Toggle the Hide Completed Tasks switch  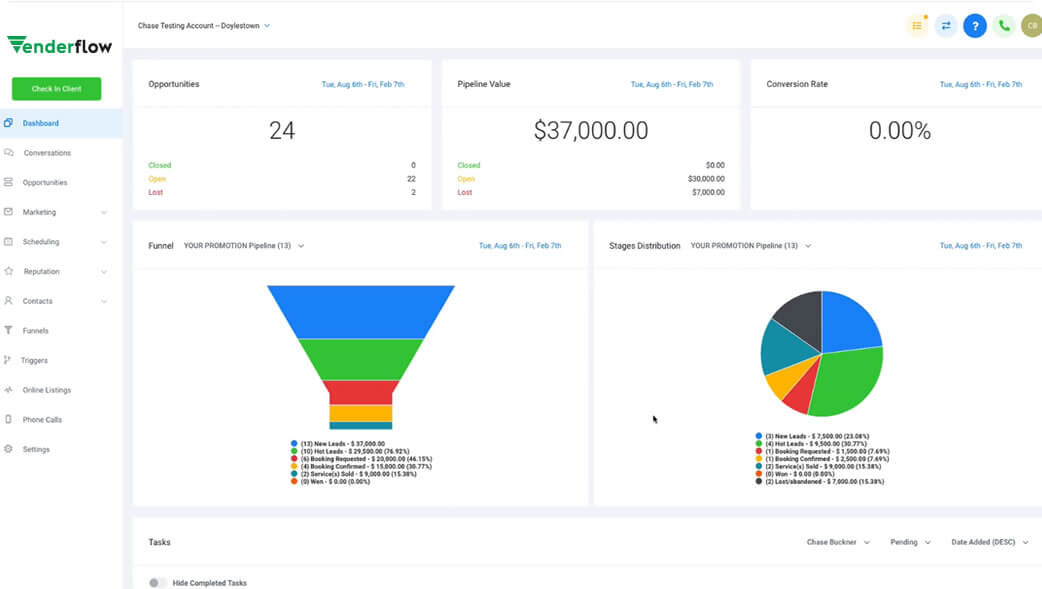coord(157,583)
